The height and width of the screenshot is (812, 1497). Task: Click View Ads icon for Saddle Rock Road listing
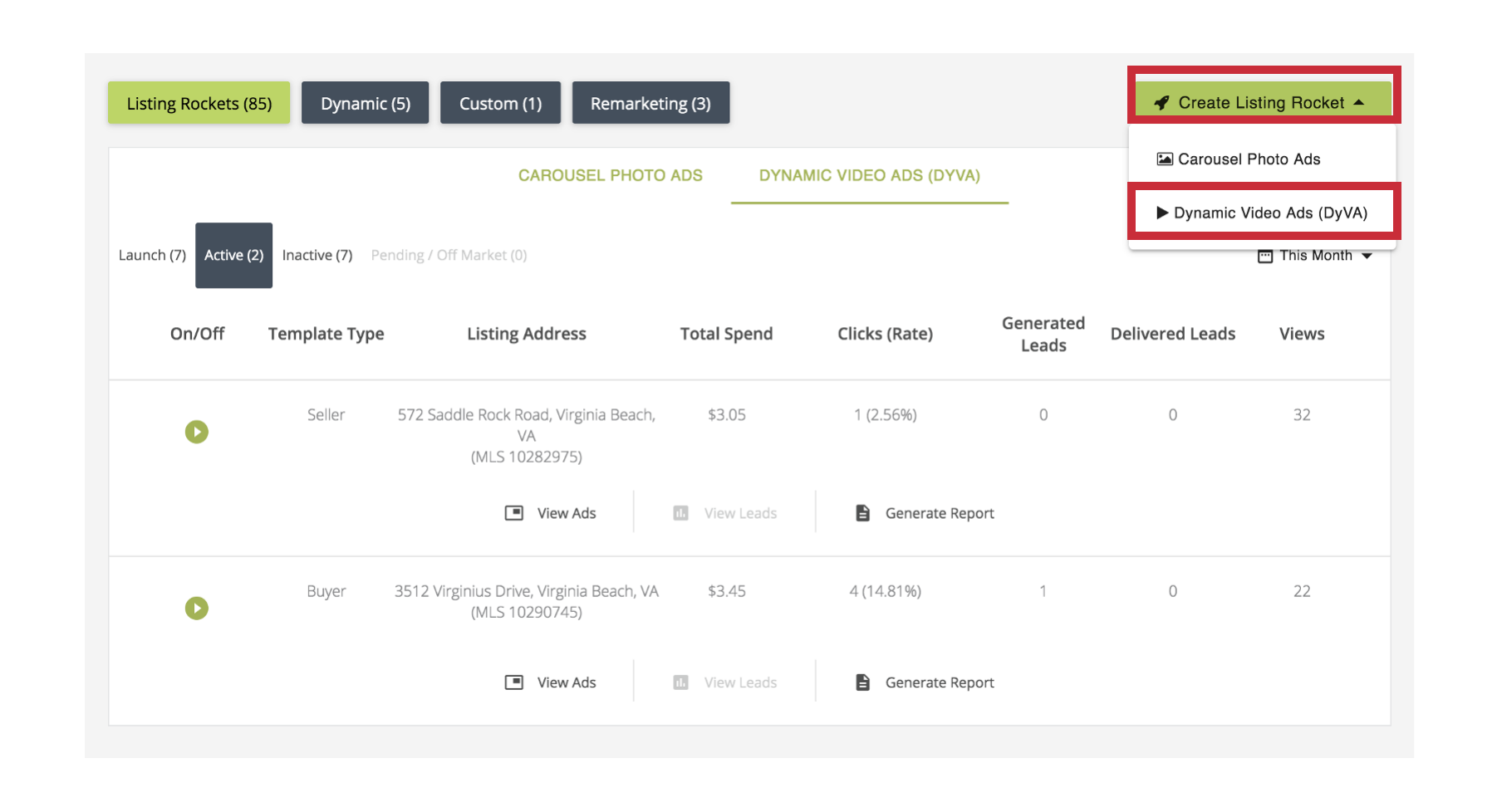(514, 513)
